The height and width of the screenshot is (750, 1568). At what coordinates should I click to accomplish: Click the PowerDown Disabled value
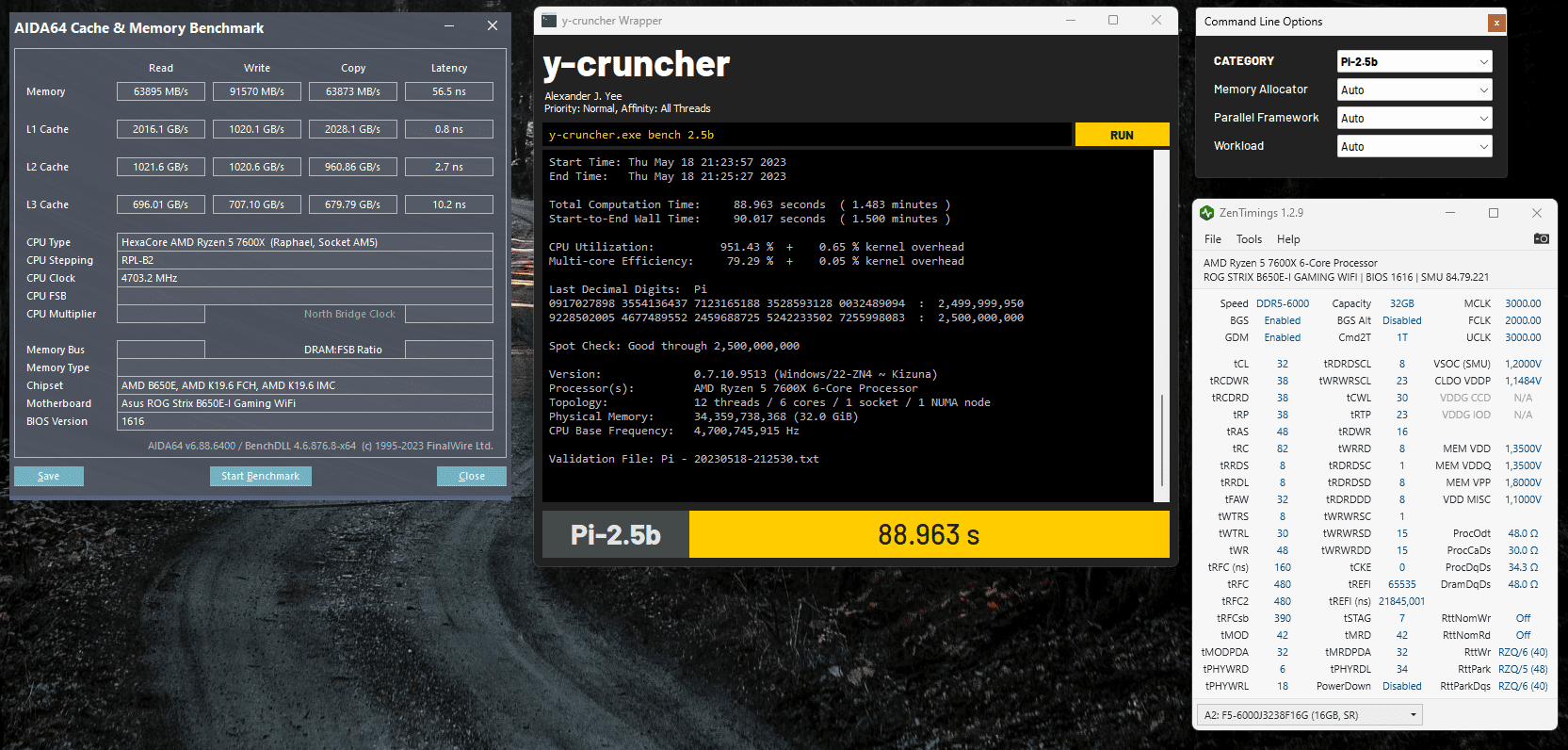(1402, 686)
